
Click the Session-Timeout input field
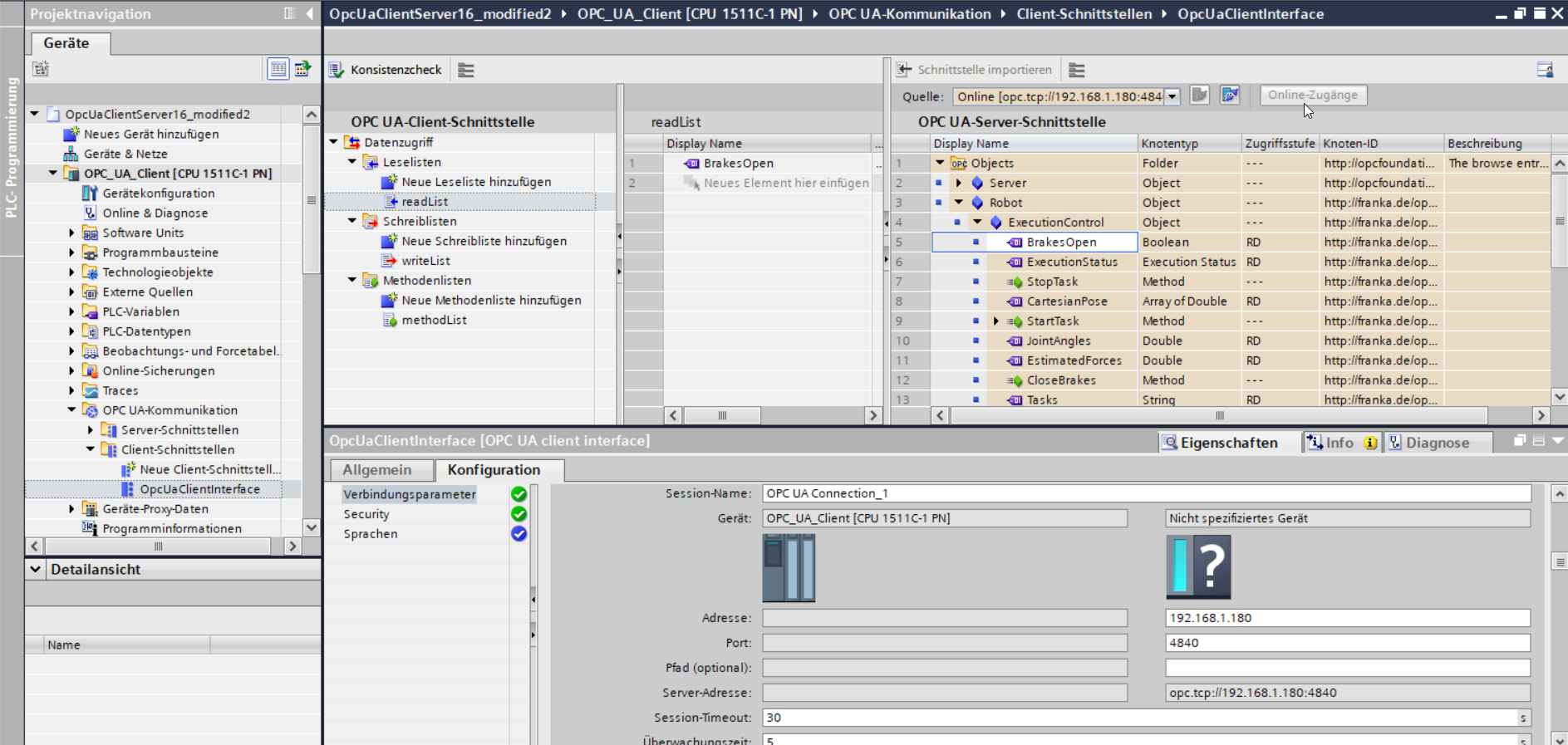tap(1138, 718)
